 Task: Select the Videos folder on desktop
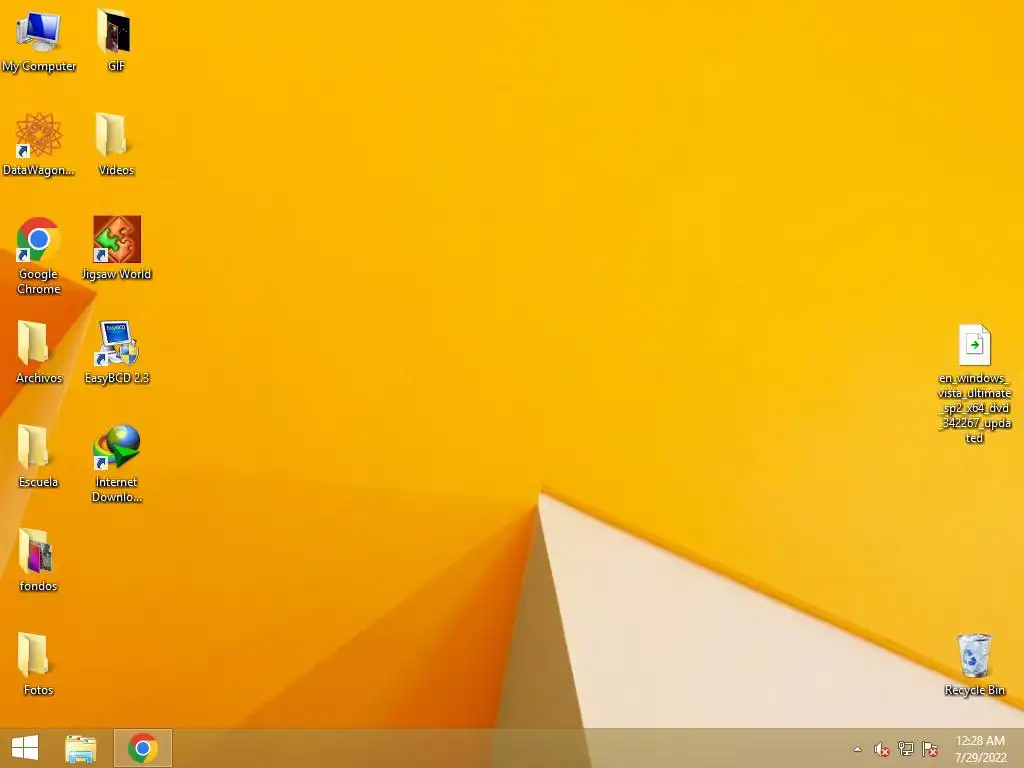[x=112, y=135]
